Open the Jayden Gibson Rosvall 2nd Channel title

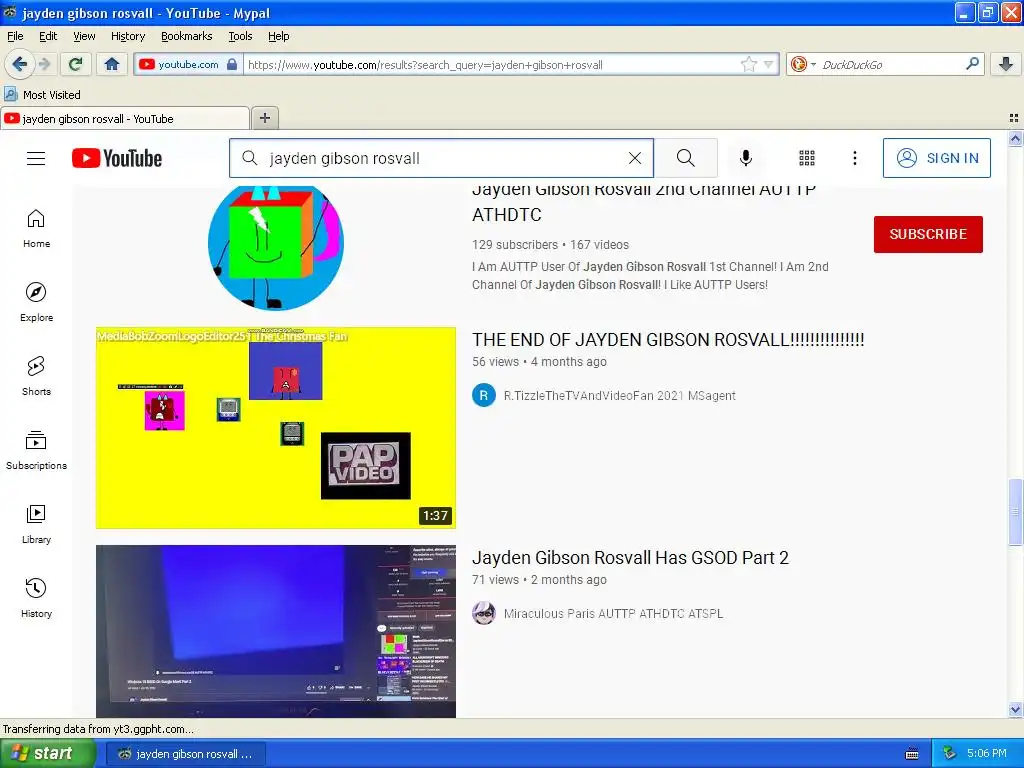[644, 202]
